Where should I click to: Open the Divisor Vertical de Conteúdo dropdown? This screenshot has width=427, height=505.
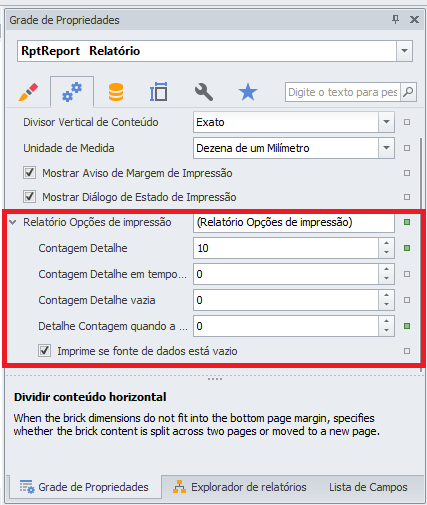point(386,122)
